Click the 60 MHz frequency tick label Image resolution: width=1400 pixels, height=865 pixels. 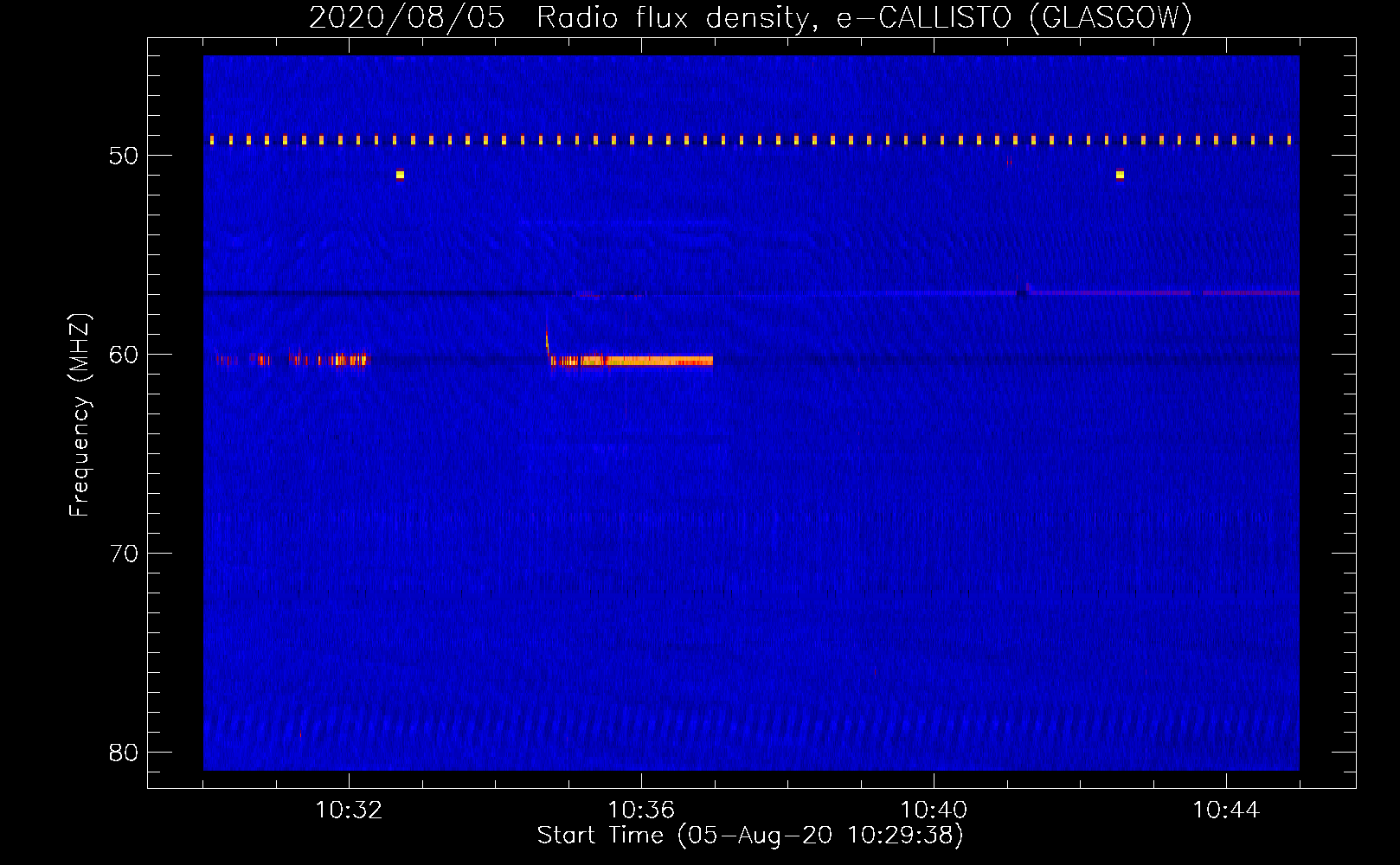124,355
